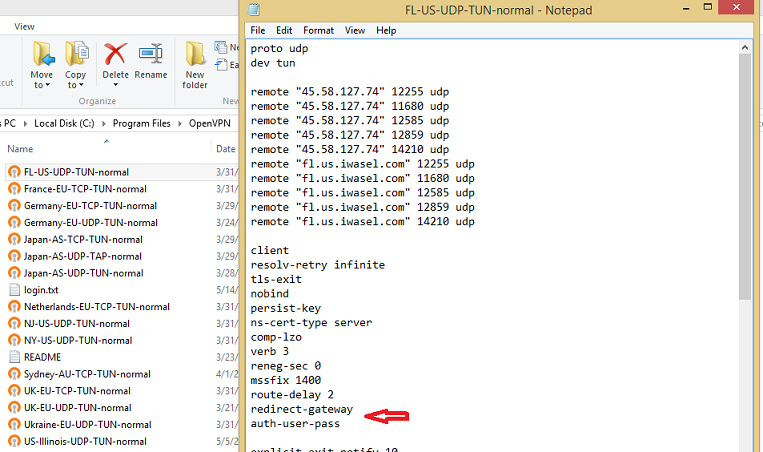Viewport: 763px width, 452px height.
Task: Open the Move to dropdown arrow
Action: (42, 85)
